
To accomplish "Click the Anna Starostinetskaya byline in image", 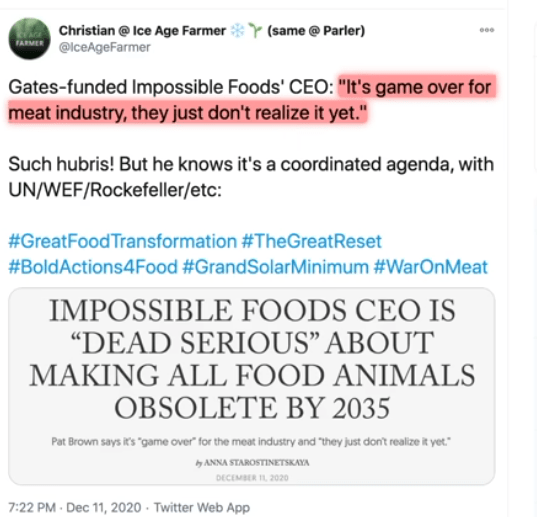I will tap(252, 463).
